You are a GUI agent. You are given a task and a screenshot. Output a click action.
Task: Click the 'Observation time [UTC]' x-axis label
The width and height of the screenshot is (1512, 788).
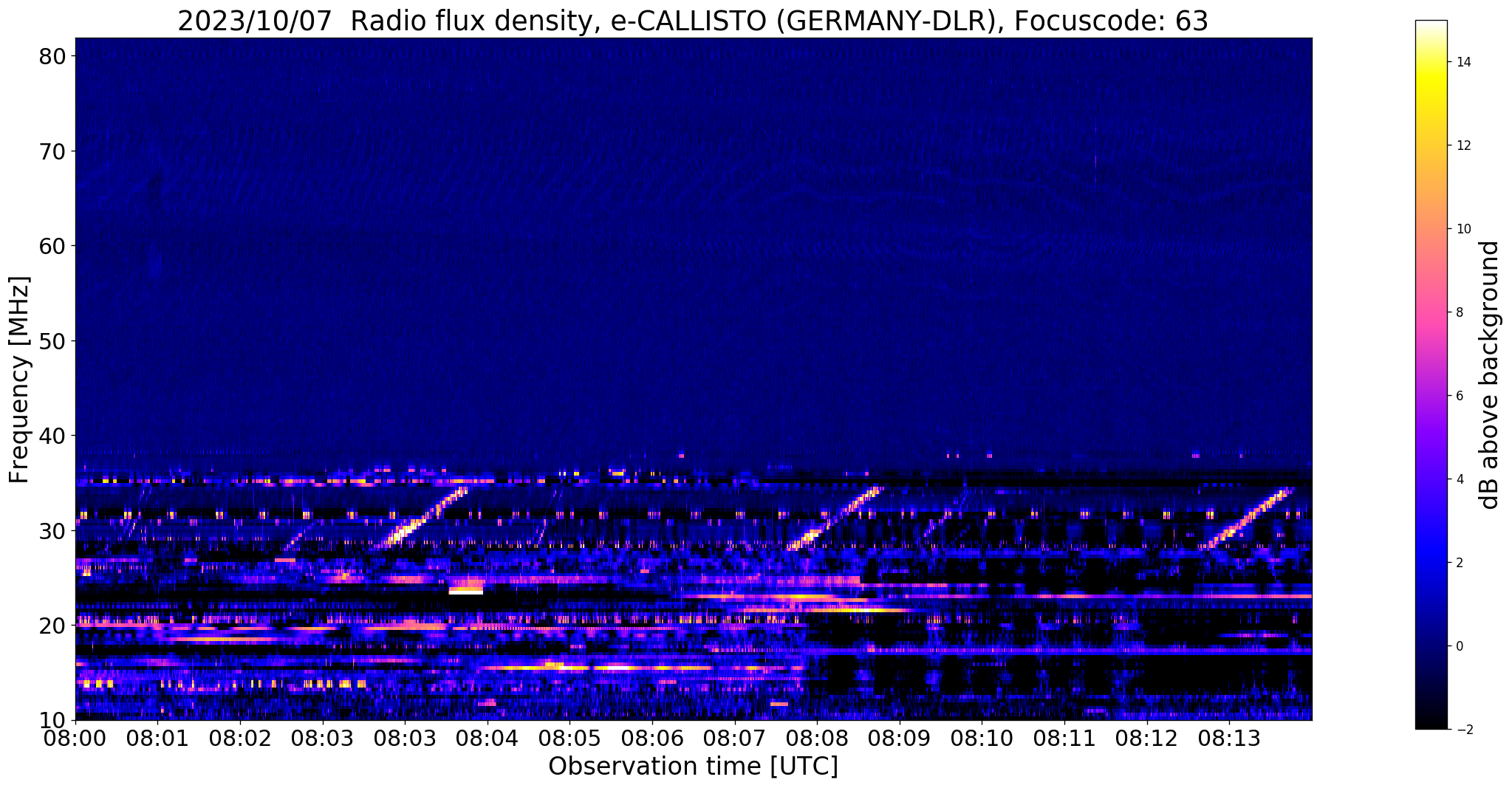[x=693, y=767]
